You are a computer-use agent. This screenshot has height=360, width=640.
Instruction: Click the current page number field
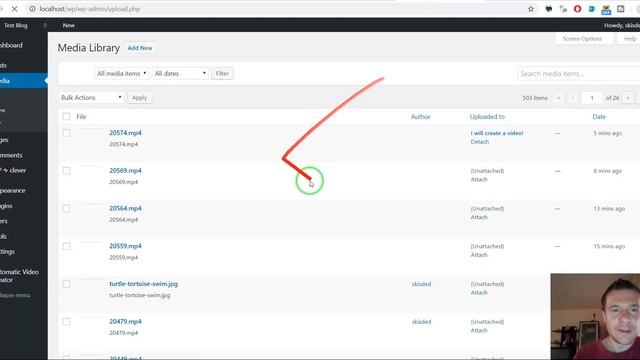[591, 98]
